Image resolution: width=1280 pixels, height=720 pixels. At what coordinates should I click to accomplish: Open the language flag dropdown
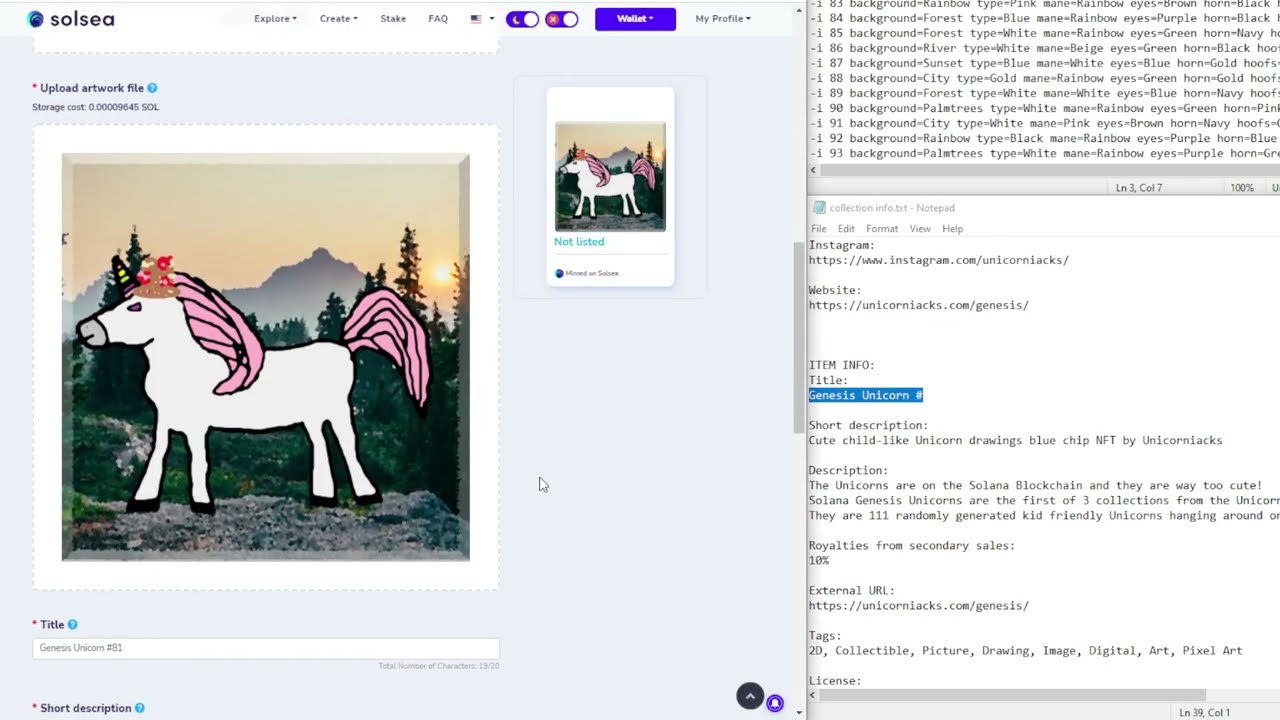482,19
